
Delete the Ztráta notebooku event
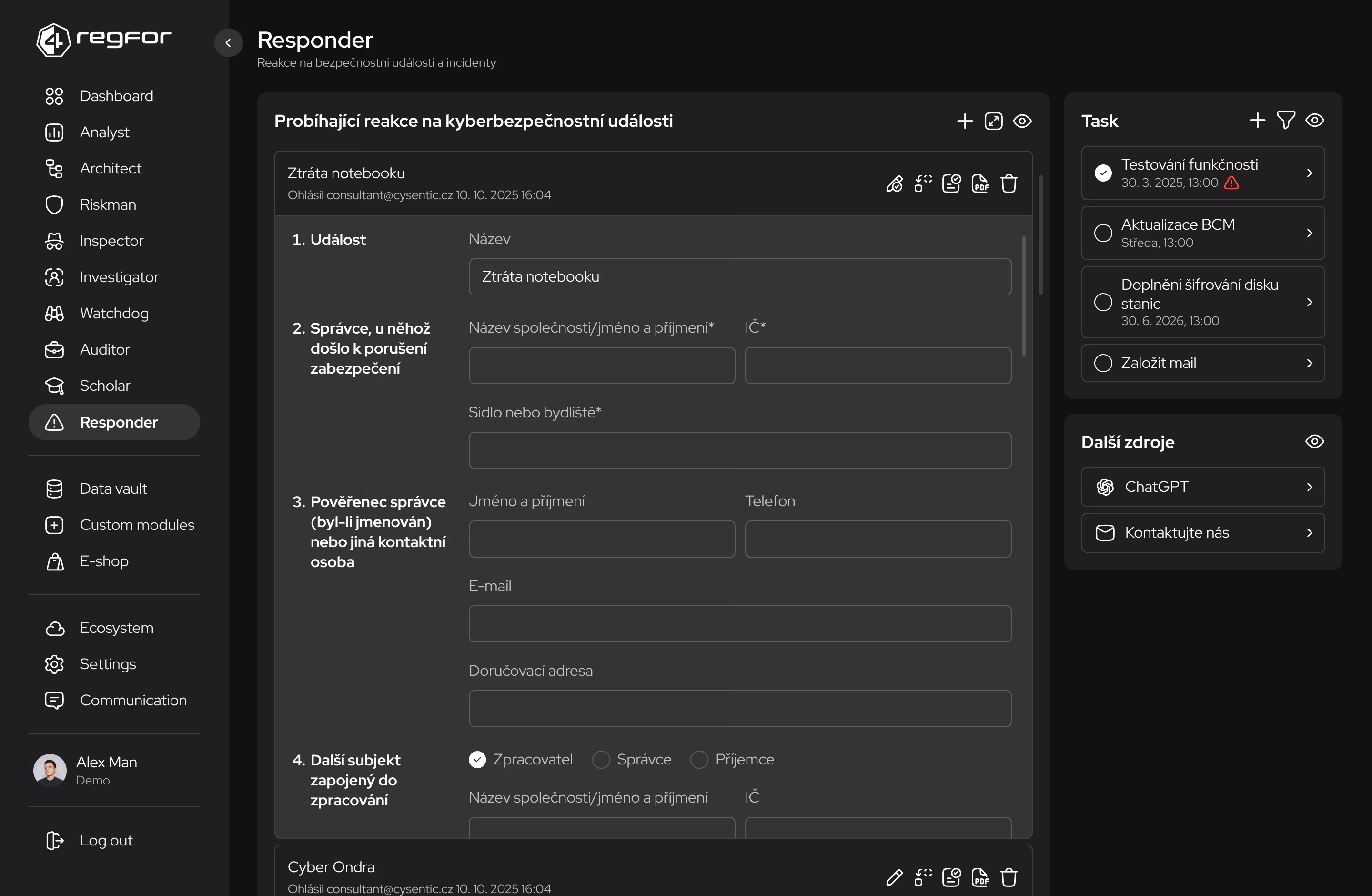[1008, 183]
